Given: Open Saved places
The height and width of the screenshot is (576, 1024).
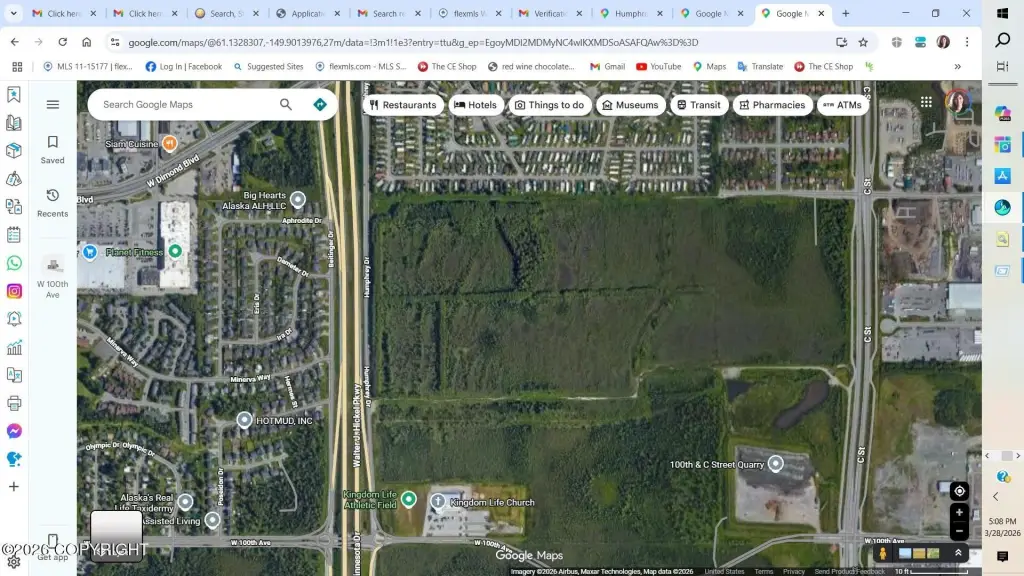Looking at the screenshot, I should [x=53, y=149].
